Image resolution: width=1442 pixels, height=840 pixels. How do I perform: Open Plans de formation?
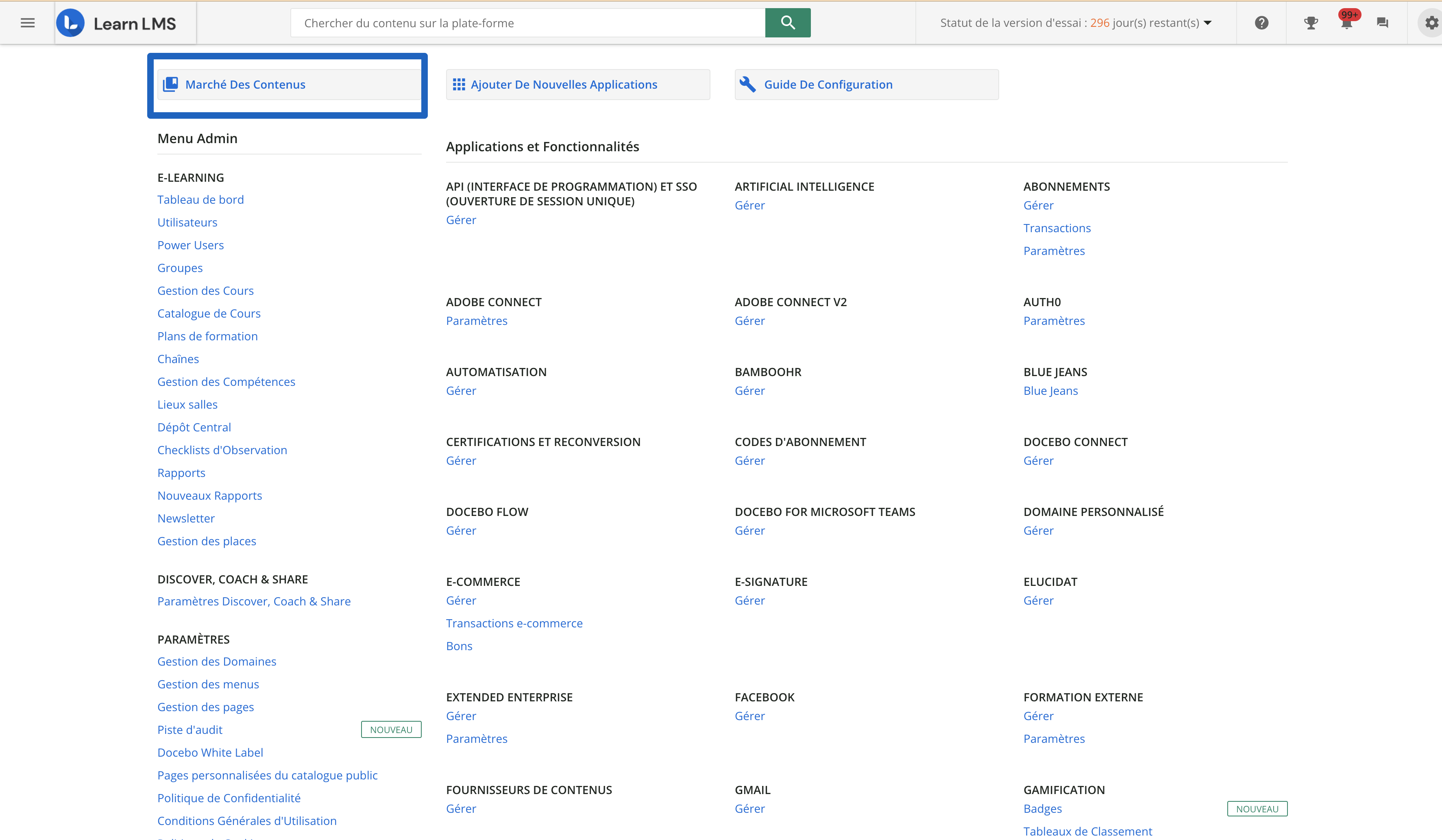[207, 337]
